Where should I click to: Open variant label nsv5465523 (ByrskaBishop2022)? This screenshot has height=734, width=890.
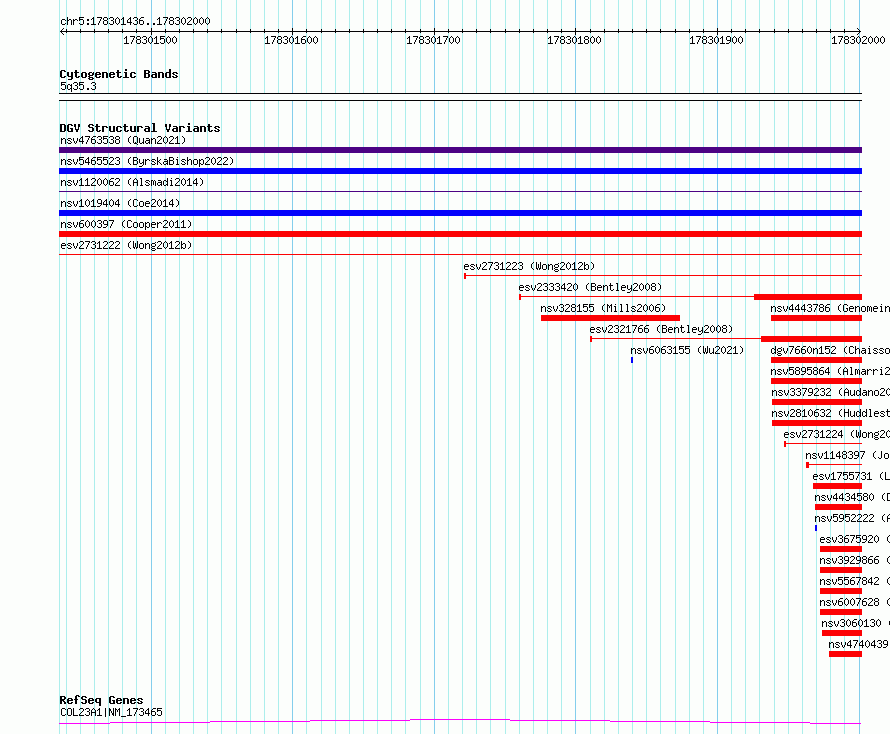click(x=147, y=161)
